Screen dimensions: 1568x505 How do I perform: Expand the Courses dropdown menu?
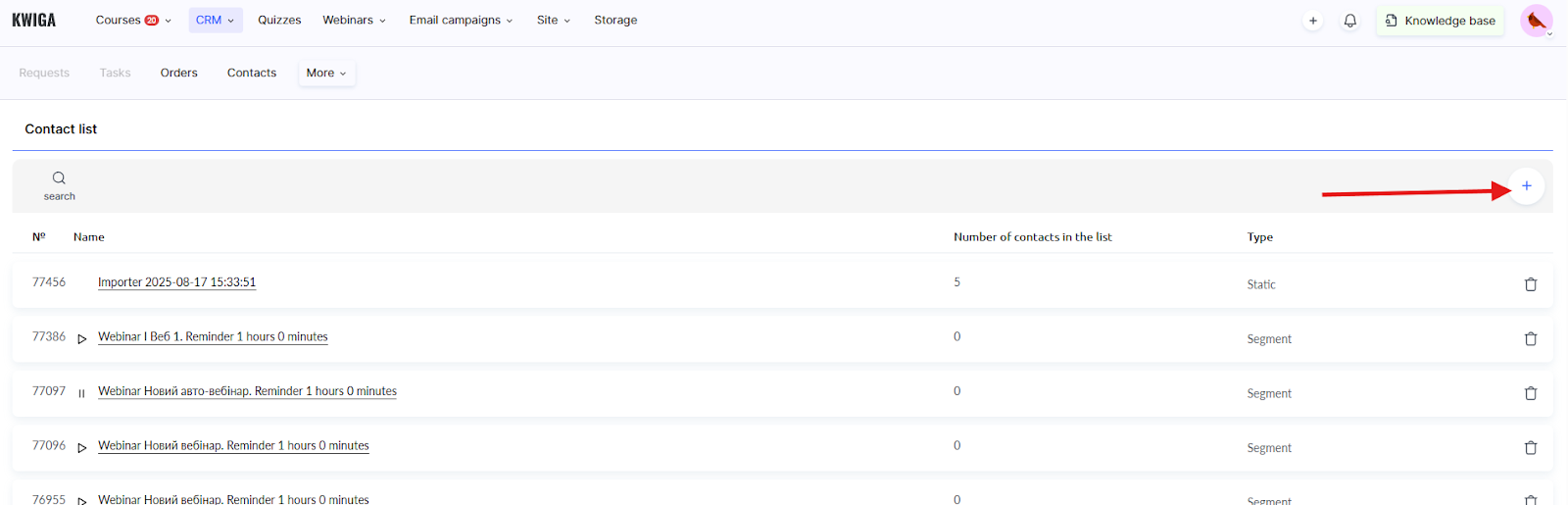(x=132, y=21)
